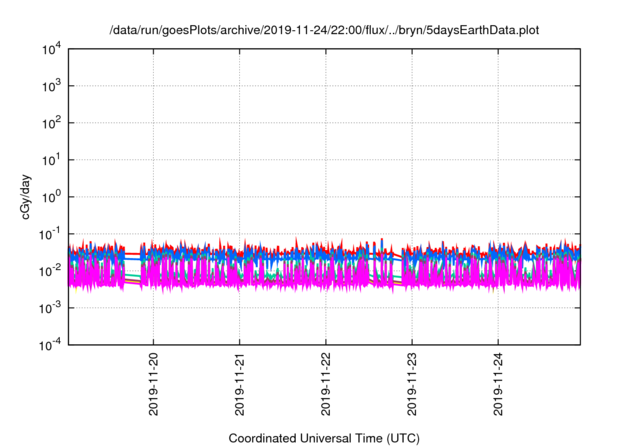Click the 10^-1 y-axis tick label
Viewport: 640px width, 448px height.
tap(50, 234)
